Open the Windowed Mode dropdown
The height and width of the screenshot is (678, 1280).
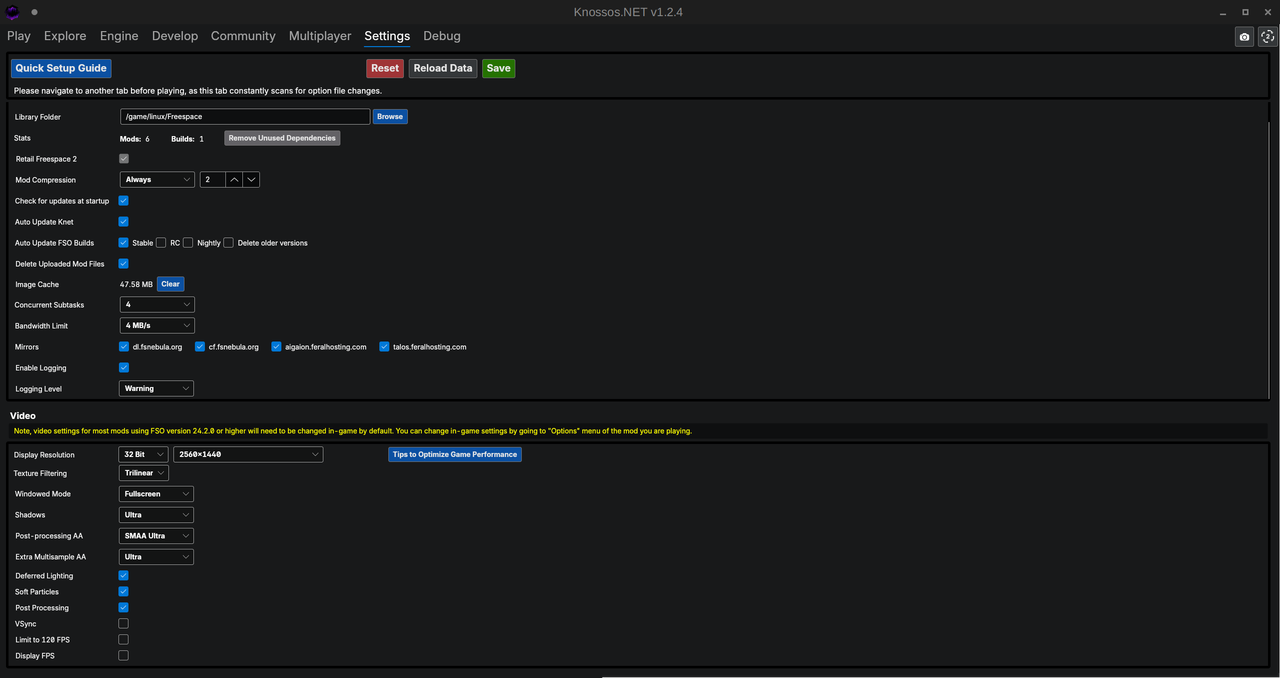(157, 494)
